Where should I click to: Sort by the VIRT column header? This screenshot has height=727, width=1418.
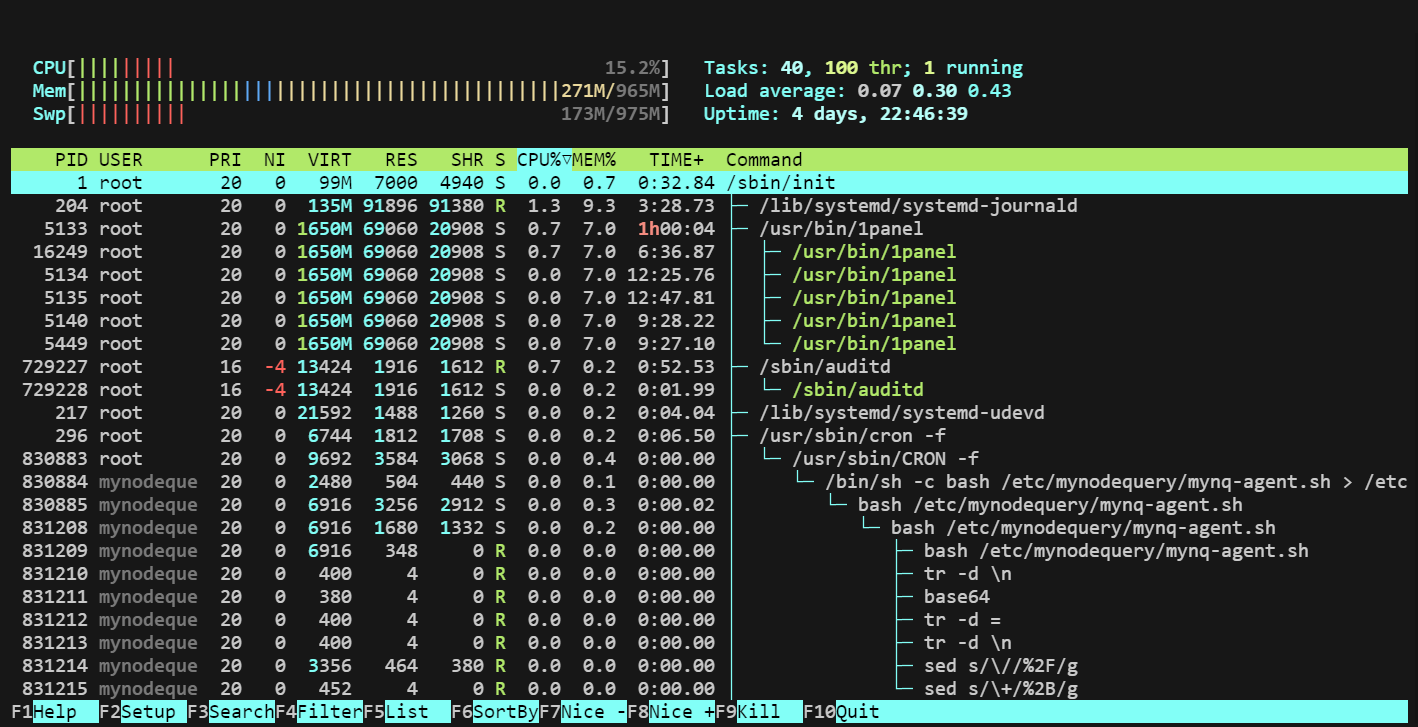pyautogui.click(x=330, y=160)
